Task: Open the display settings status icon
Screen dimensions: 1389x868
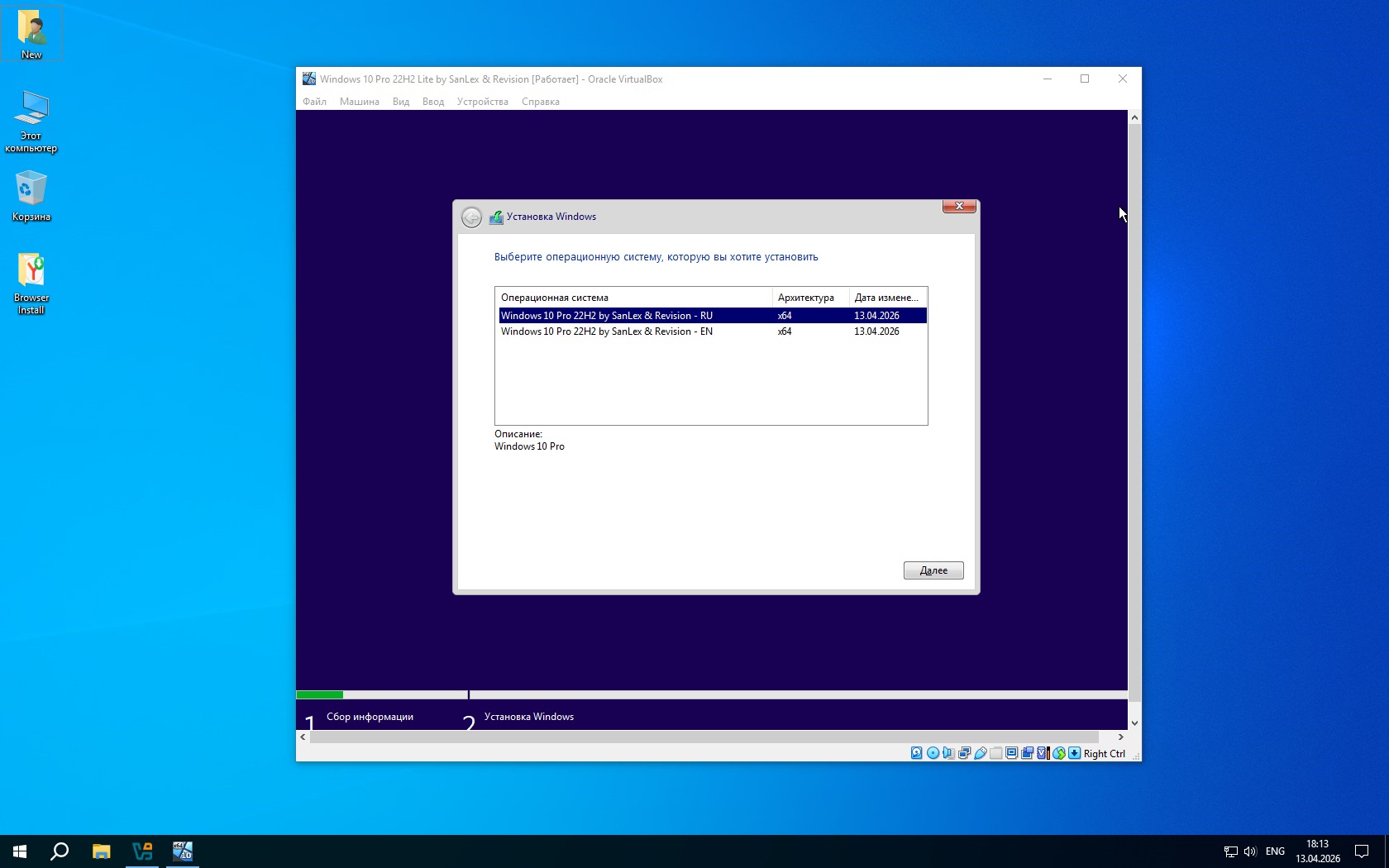Action: pyautogui.click(x=1011, y=753)
